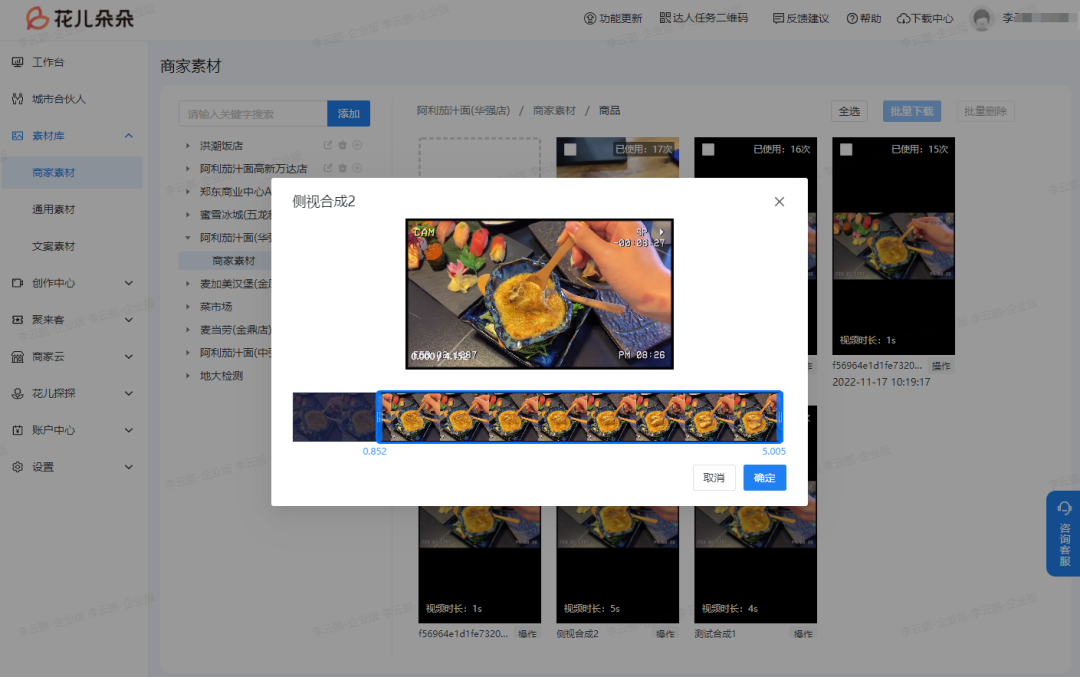
Task: Click the 花儿朵朵 logo
Action: pyautogui.click(x=80, y=19)
